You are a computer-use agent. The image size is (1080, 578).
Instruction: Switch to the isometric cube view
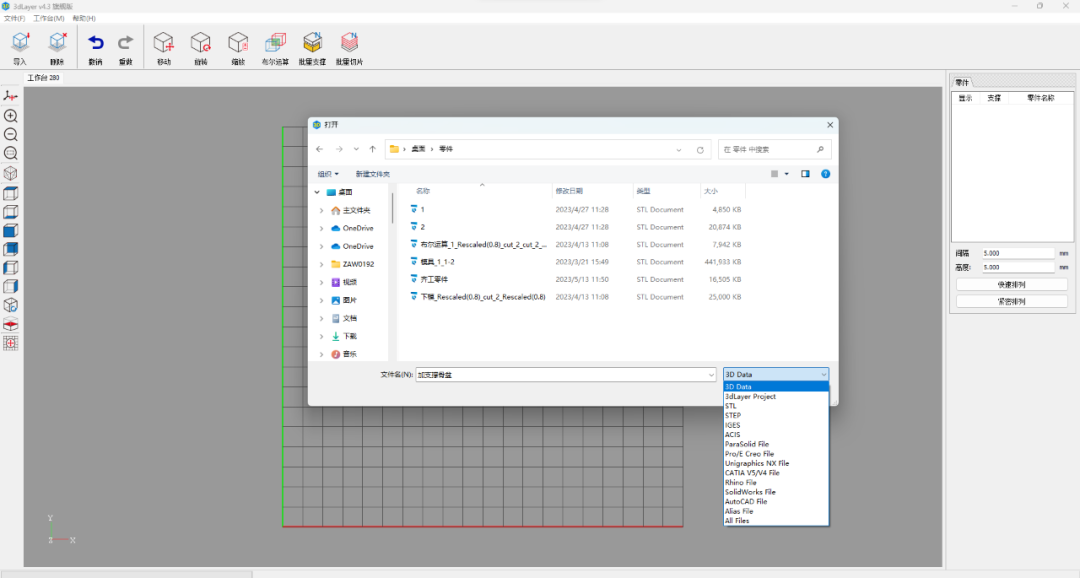[x=10, y=173]
